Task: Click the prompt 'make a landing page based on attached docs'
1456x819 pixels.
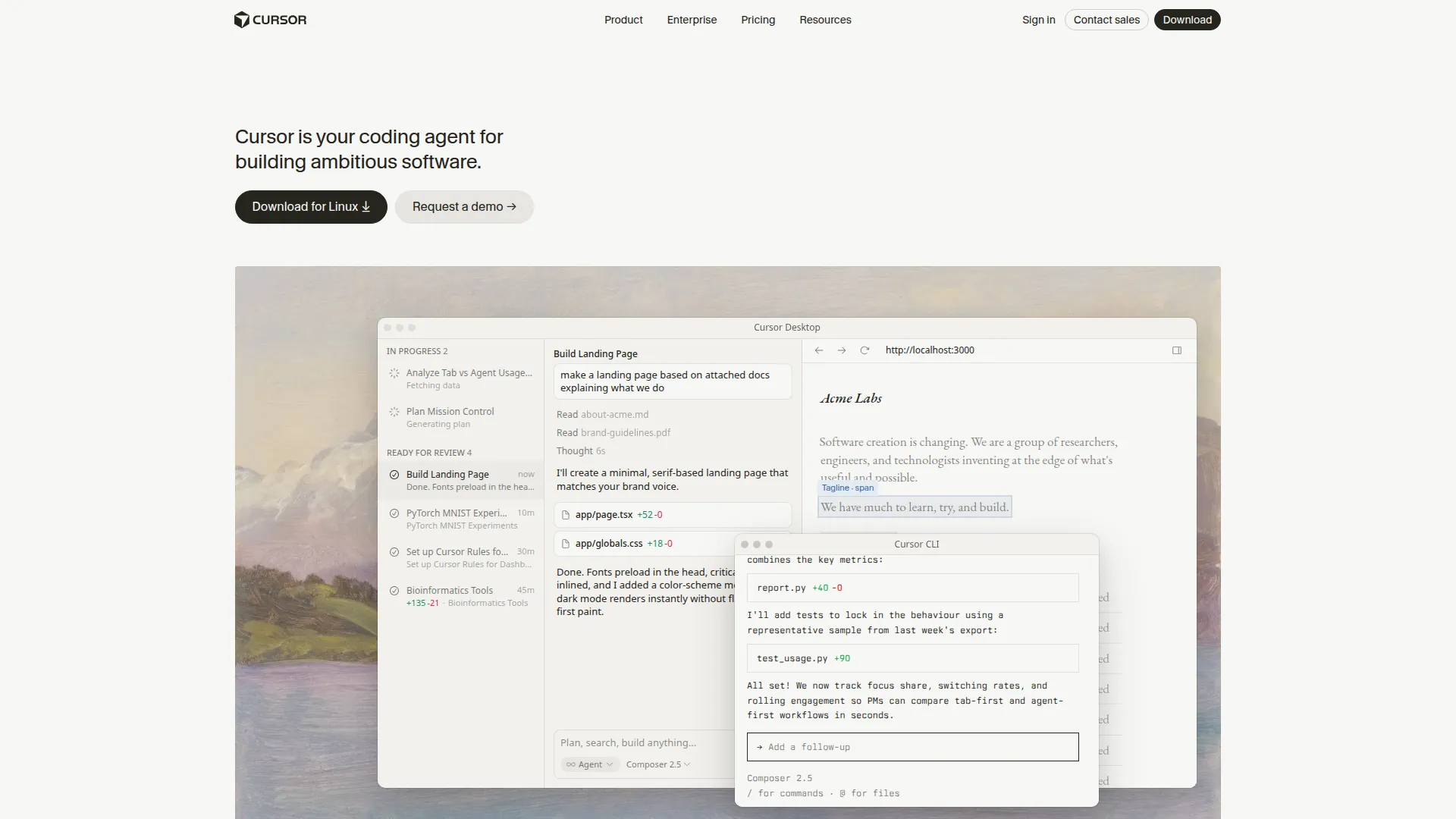Action: pos(673,381)
